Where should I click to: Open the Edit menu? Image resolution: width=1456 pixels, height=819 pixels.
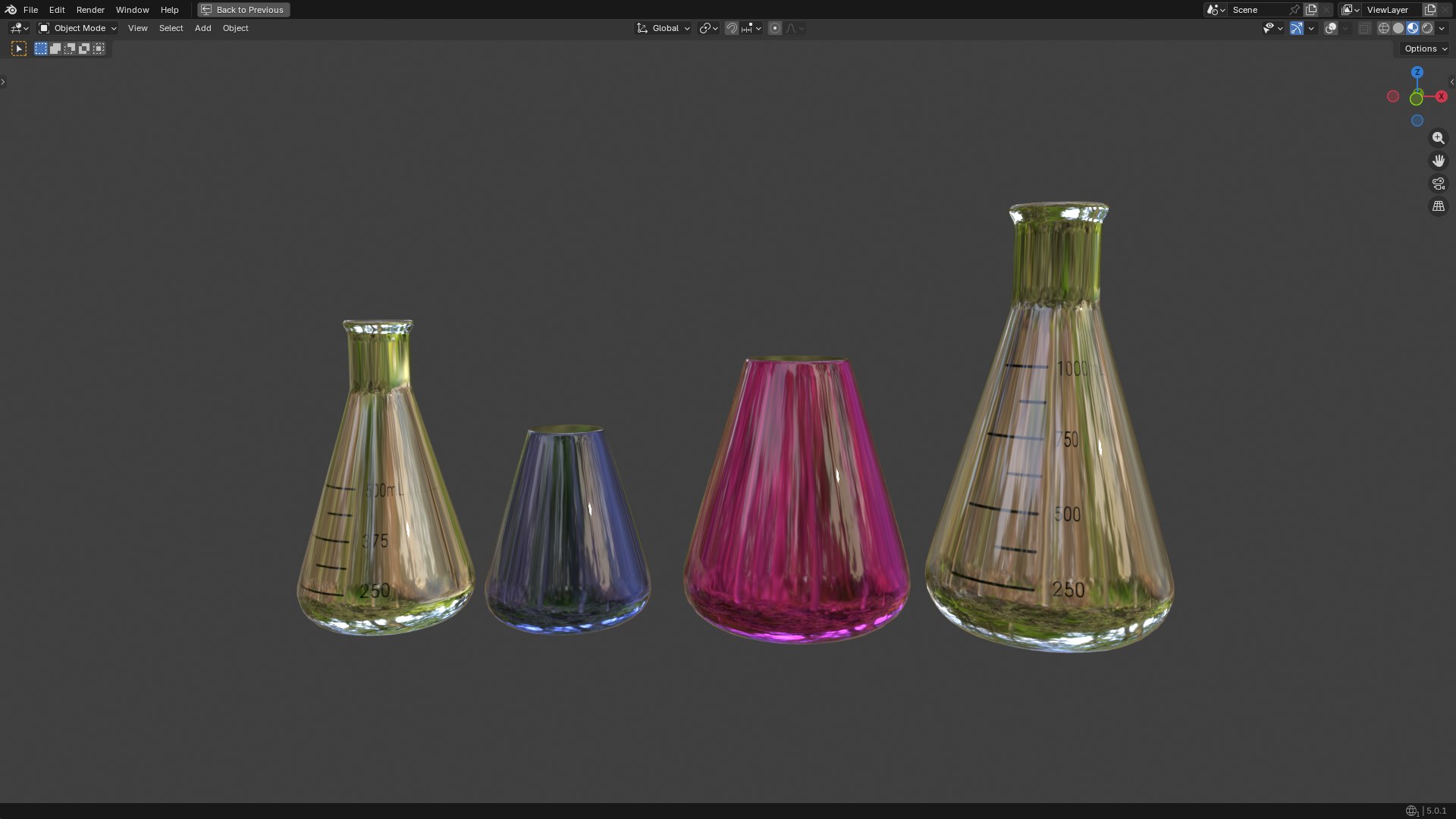click(57, 10)
